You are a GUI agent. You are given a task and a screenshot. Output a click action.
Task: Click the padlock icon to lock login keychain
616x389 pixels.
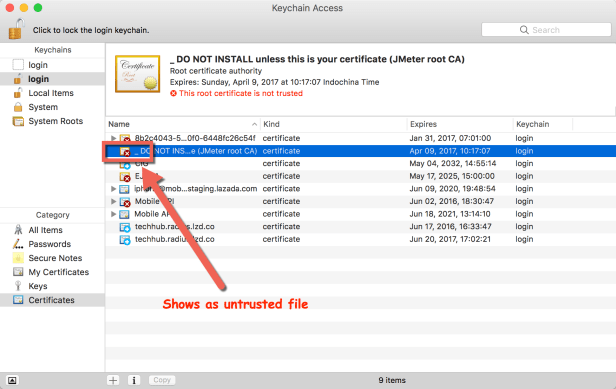coord(16,29)
